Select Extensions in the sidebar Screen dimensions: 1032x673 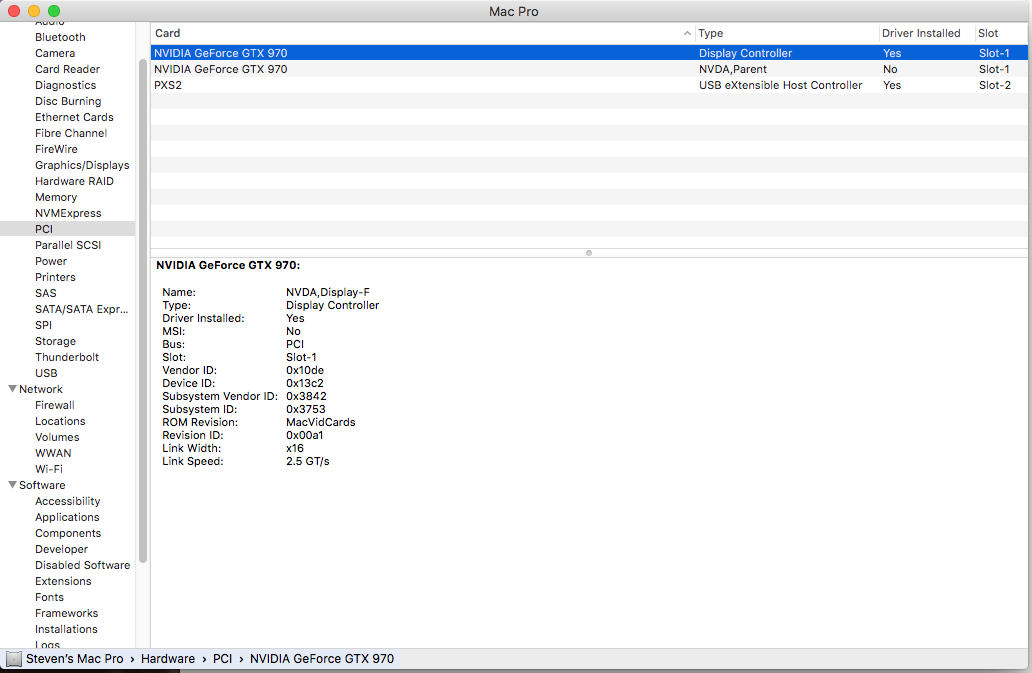pos(63,582)
